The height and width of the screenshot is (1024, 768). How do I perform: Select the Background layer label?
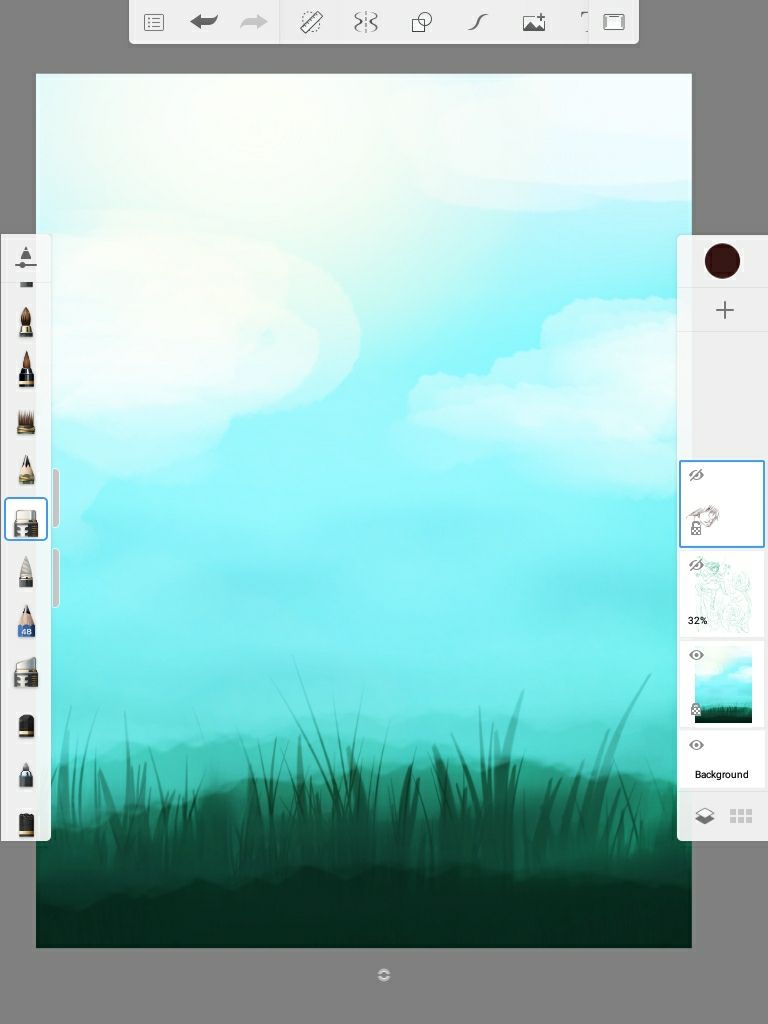(x=721, y=775)
